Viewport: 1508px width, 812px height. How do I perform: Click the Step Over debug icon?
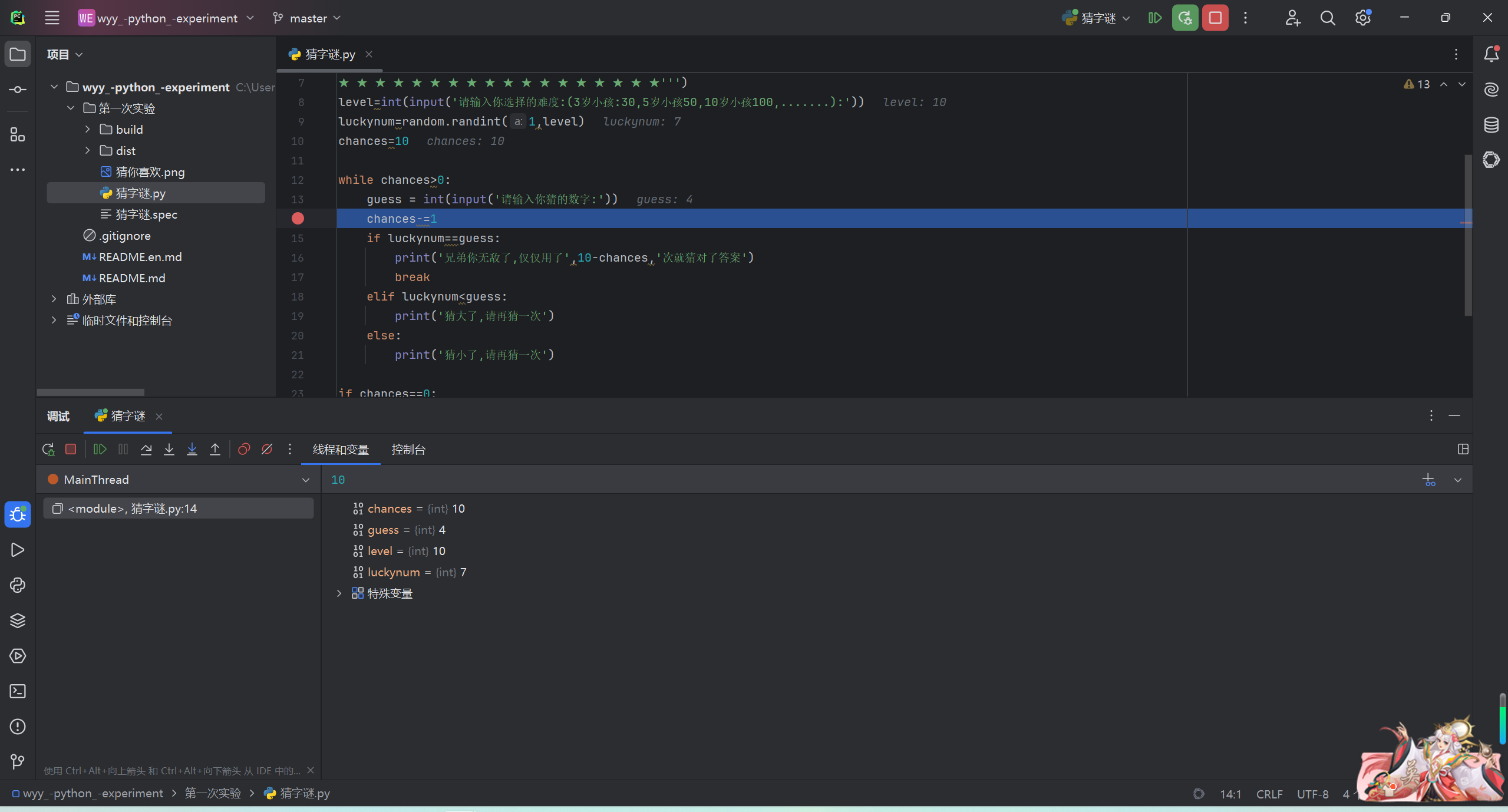coord(146,450)
